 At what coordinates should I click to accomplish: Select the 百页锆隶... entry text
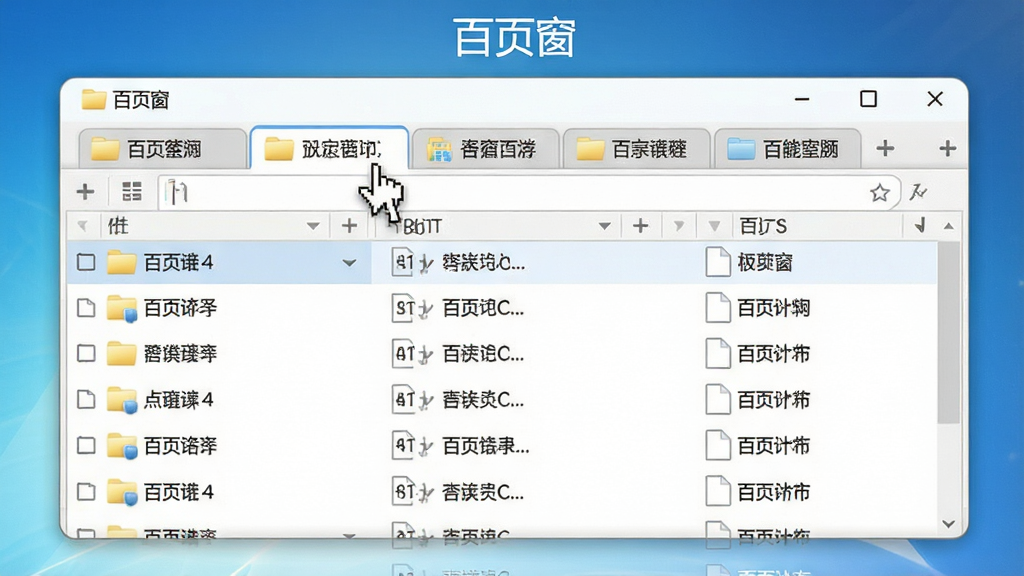pyautogui.click(x=486, y=446)
